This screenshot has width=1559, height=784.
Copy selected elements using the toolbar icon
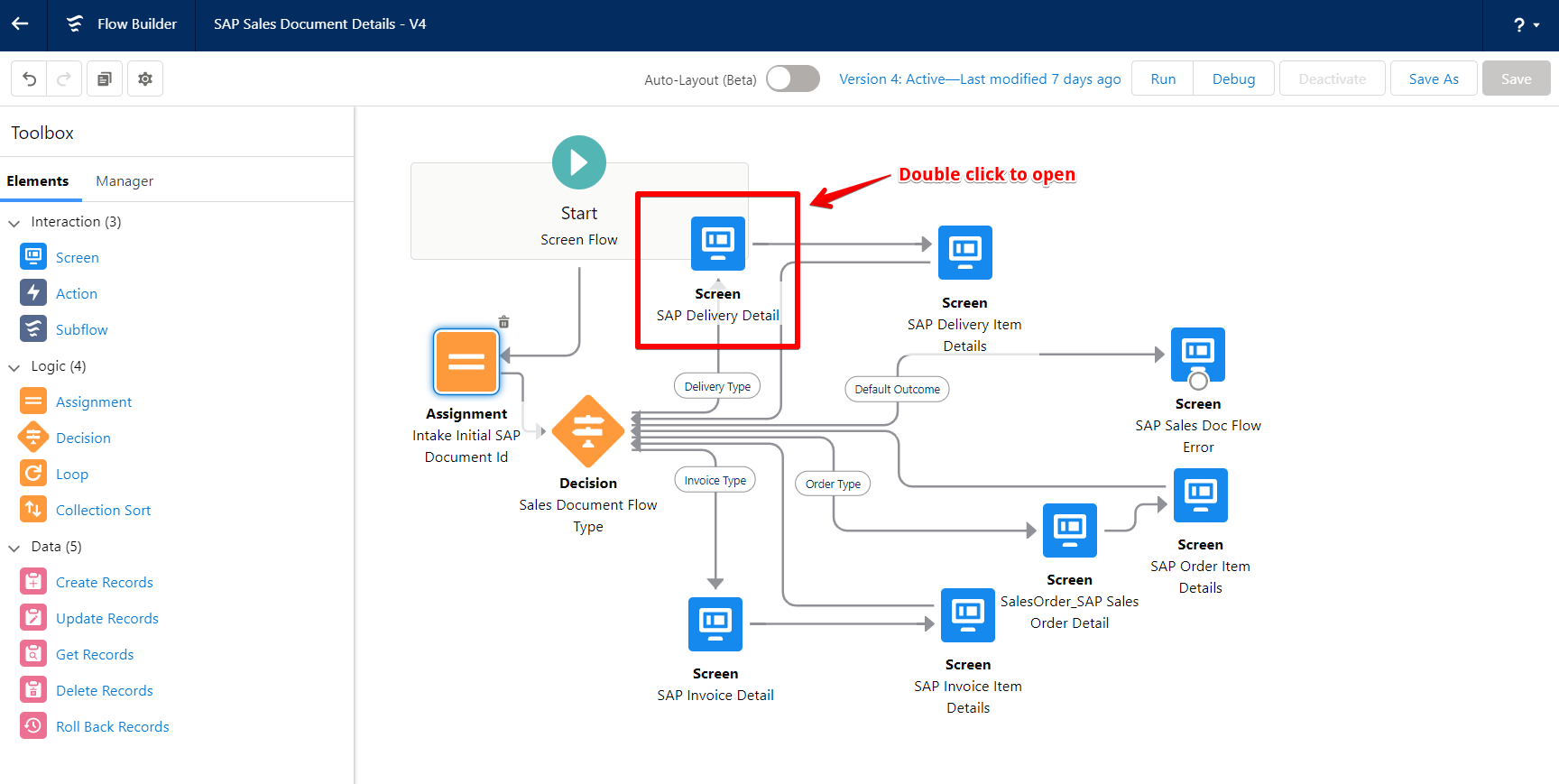tap(105, 79)
